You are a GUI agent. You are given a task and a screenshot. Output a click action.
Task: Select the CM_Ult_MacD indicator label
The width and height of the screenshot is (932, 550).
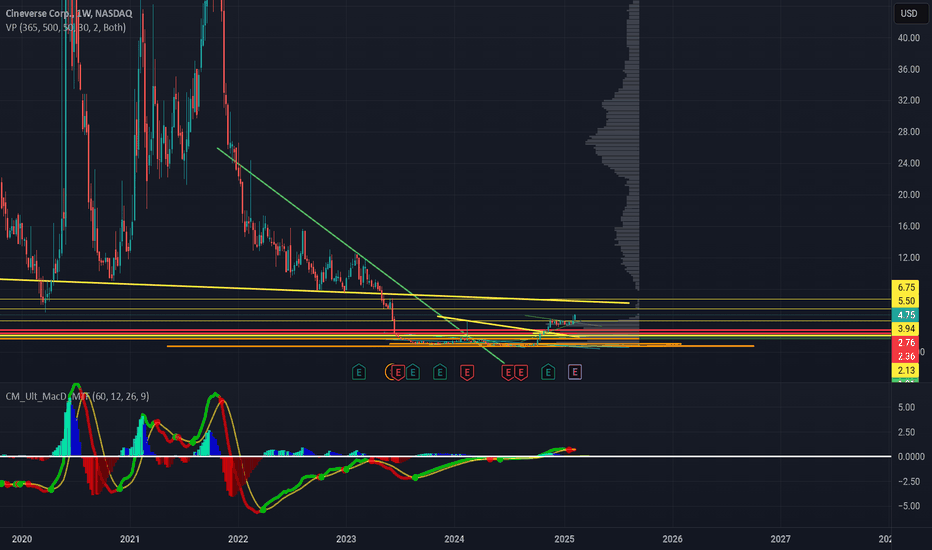click(77, 396)
